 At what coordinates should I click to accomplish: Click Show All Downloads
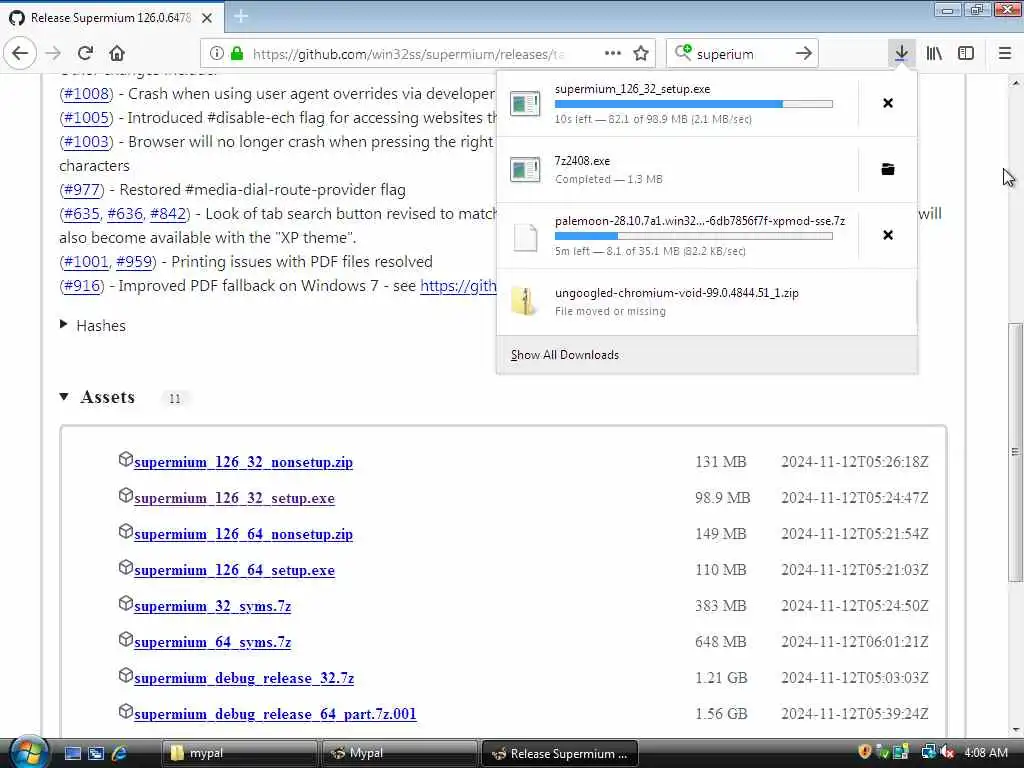click(565, 355)
